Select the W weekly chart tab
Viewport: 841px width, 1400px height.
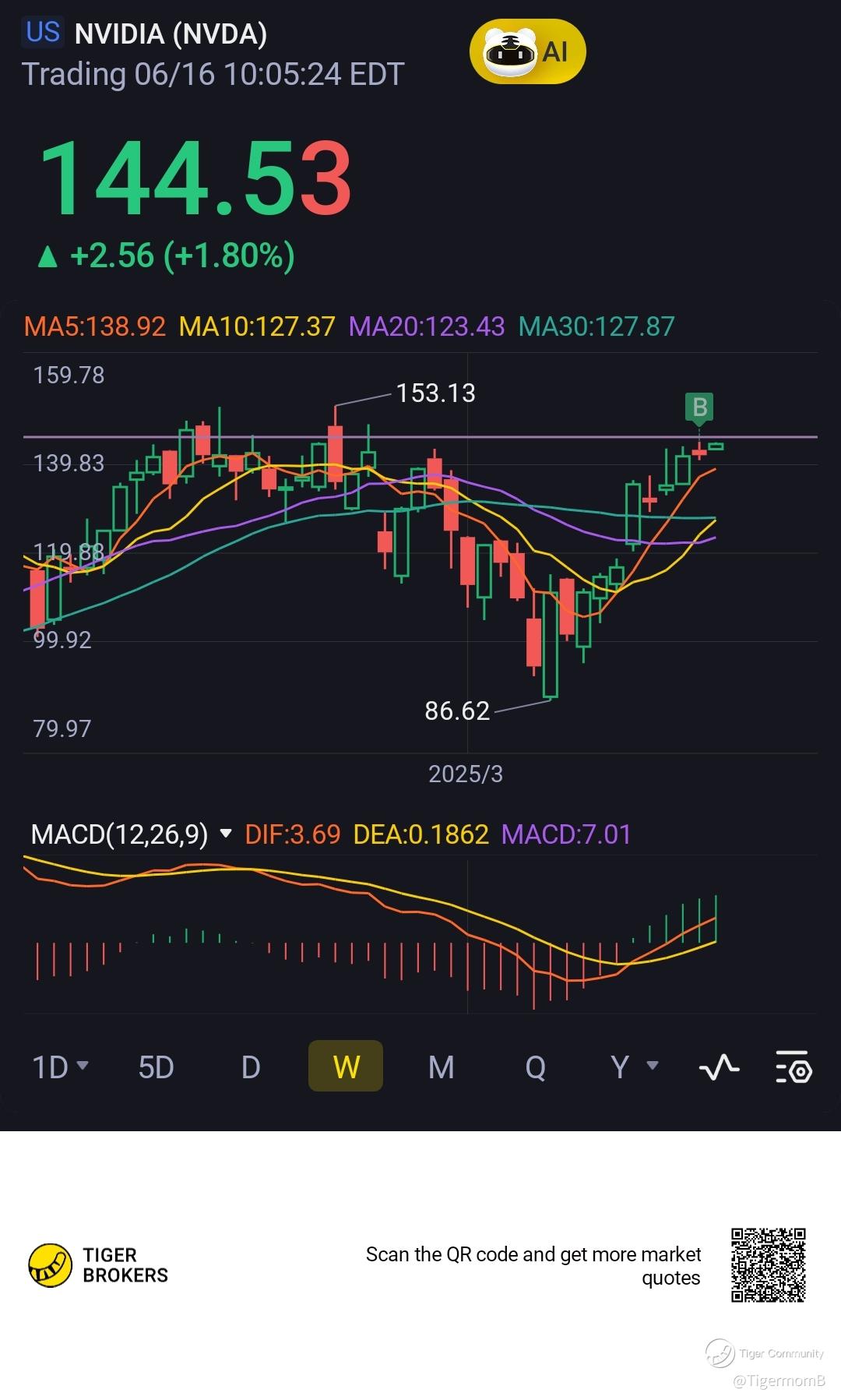346,1066
